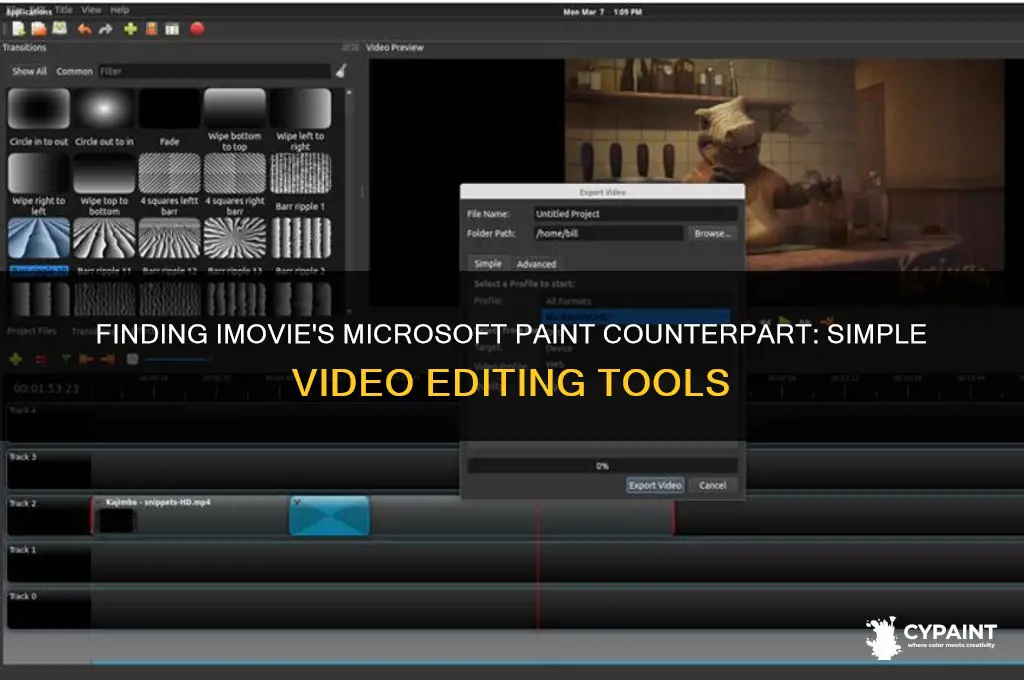This screenshot has width=1024, height=680.
Task: Select the Track 1 label
Action: pyautogui.click(x=23, y=549)
